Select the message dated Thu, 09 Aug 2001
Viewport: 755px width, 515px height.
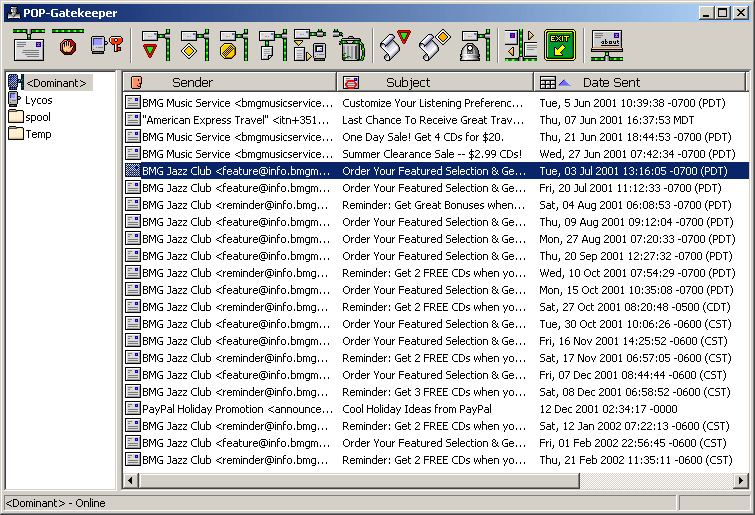click(x=436, y=222)
